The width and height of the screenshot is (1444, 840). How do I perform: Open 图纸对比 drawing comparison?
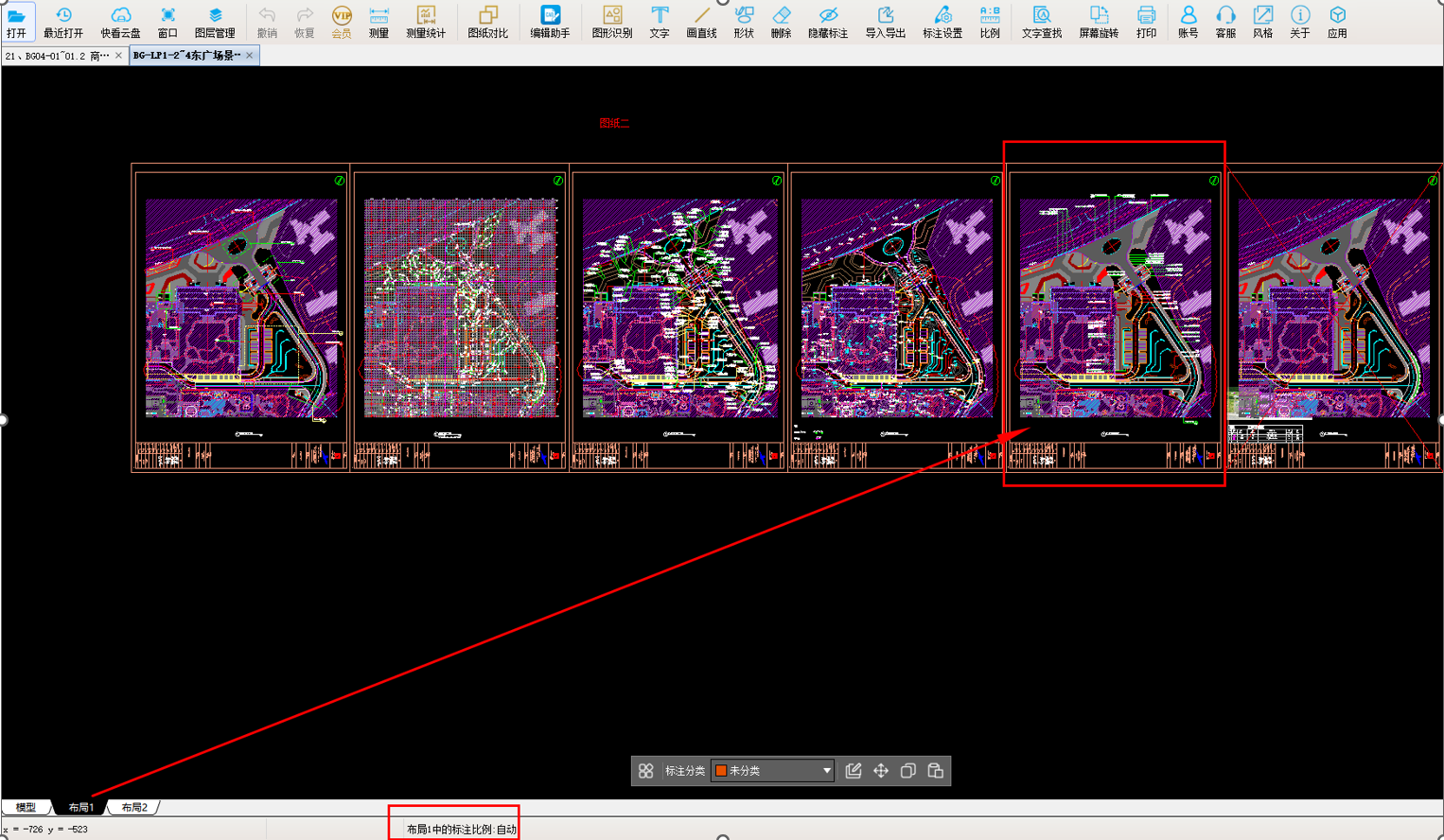(487, 22)
